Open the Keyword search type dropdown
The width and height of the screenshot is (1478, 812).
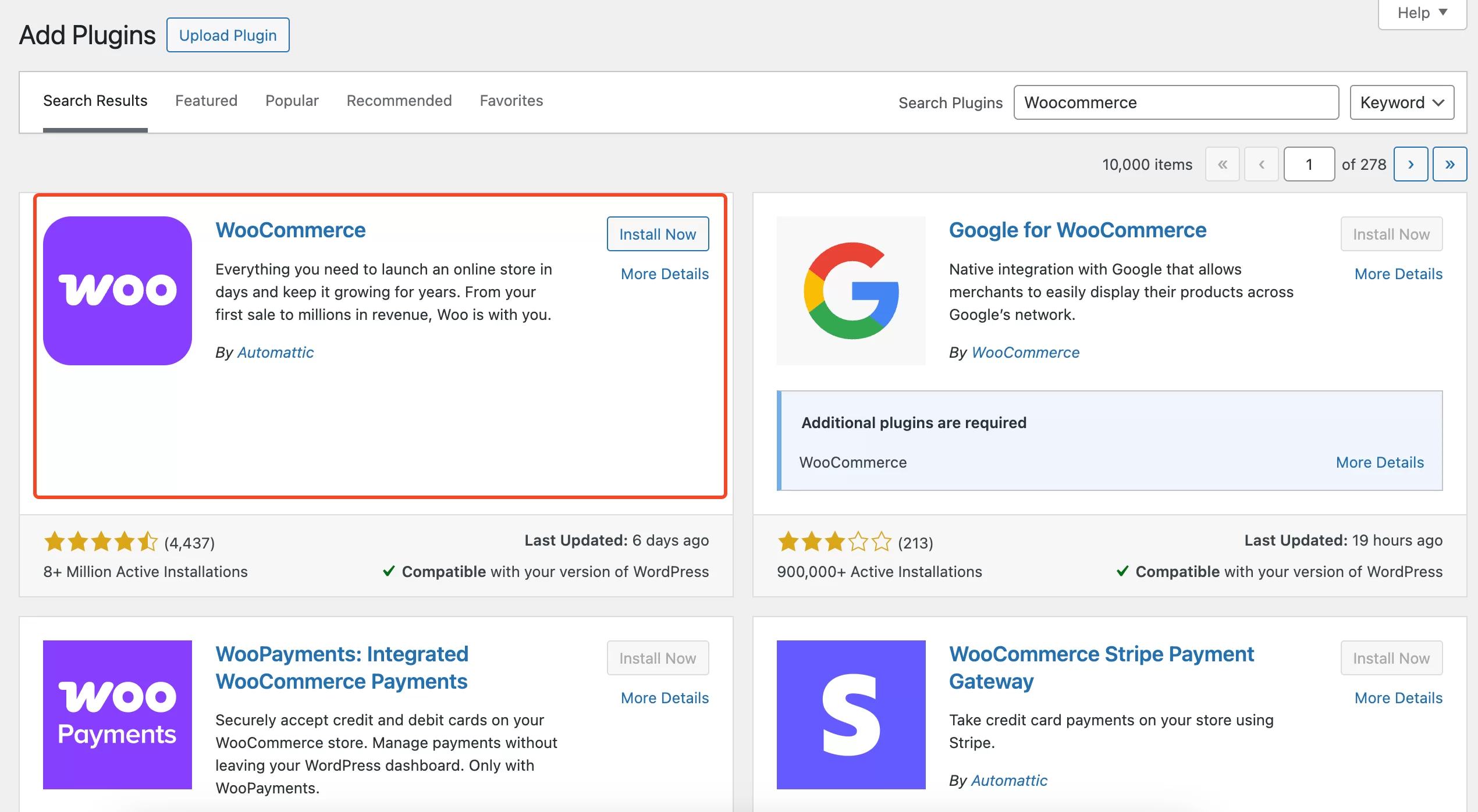point(1402,102)
